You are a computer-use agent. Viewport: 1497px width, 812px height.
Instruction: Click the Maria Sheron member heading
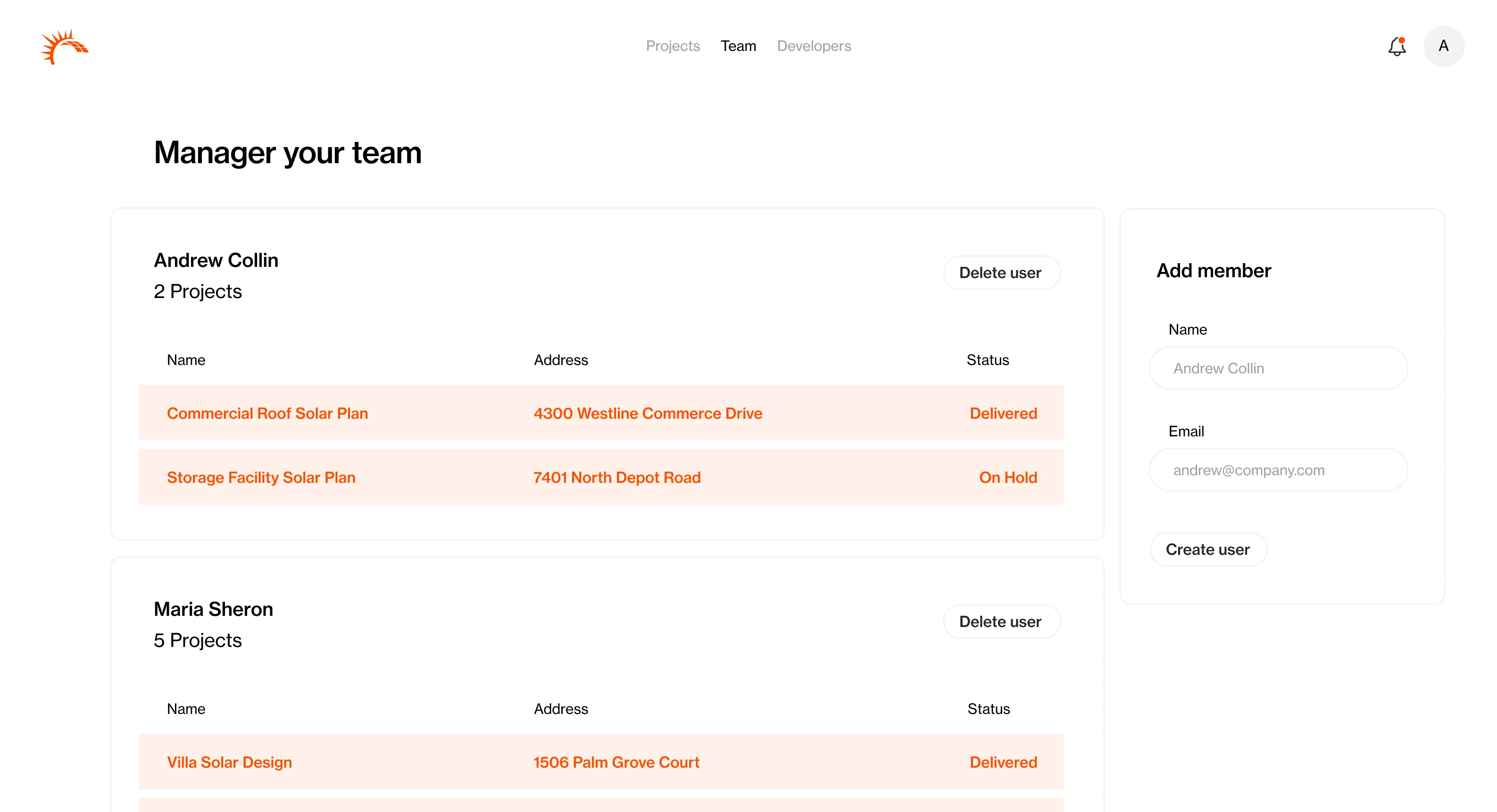[x=213, y=609]
